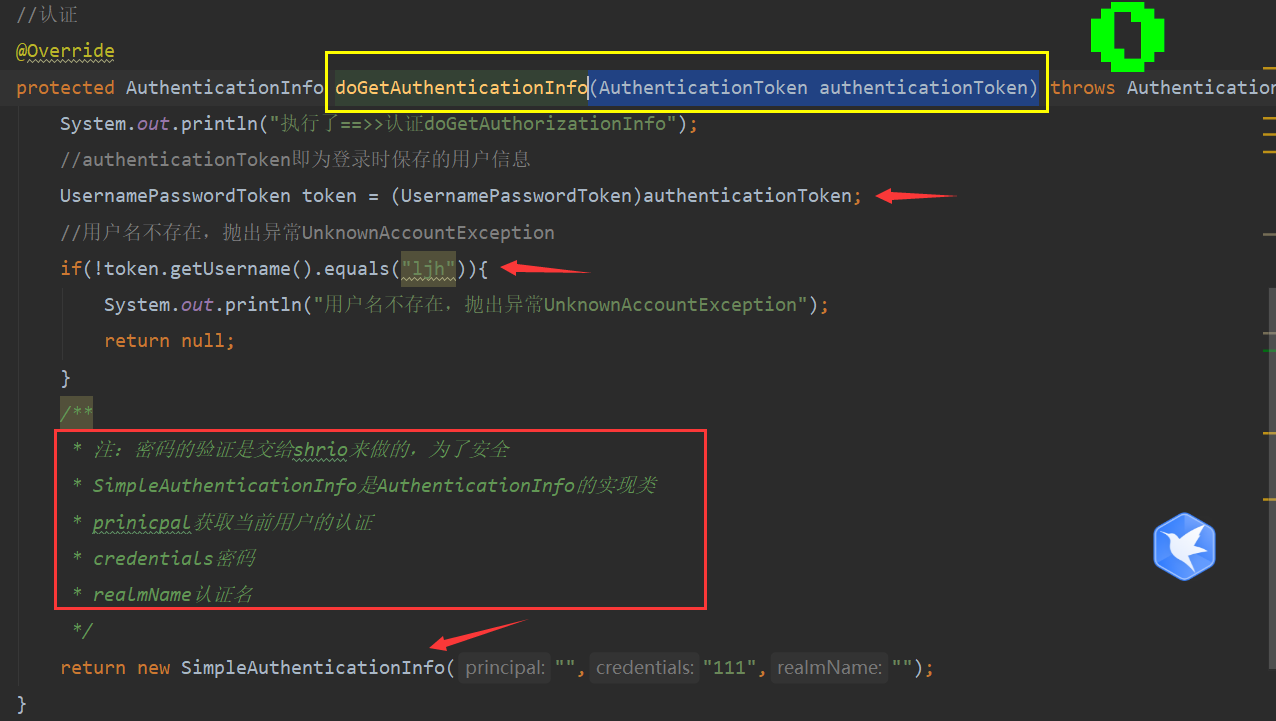Click the topmost yellow warning stripe marker
1276x721 pixels.
(x=1268, y=119)
